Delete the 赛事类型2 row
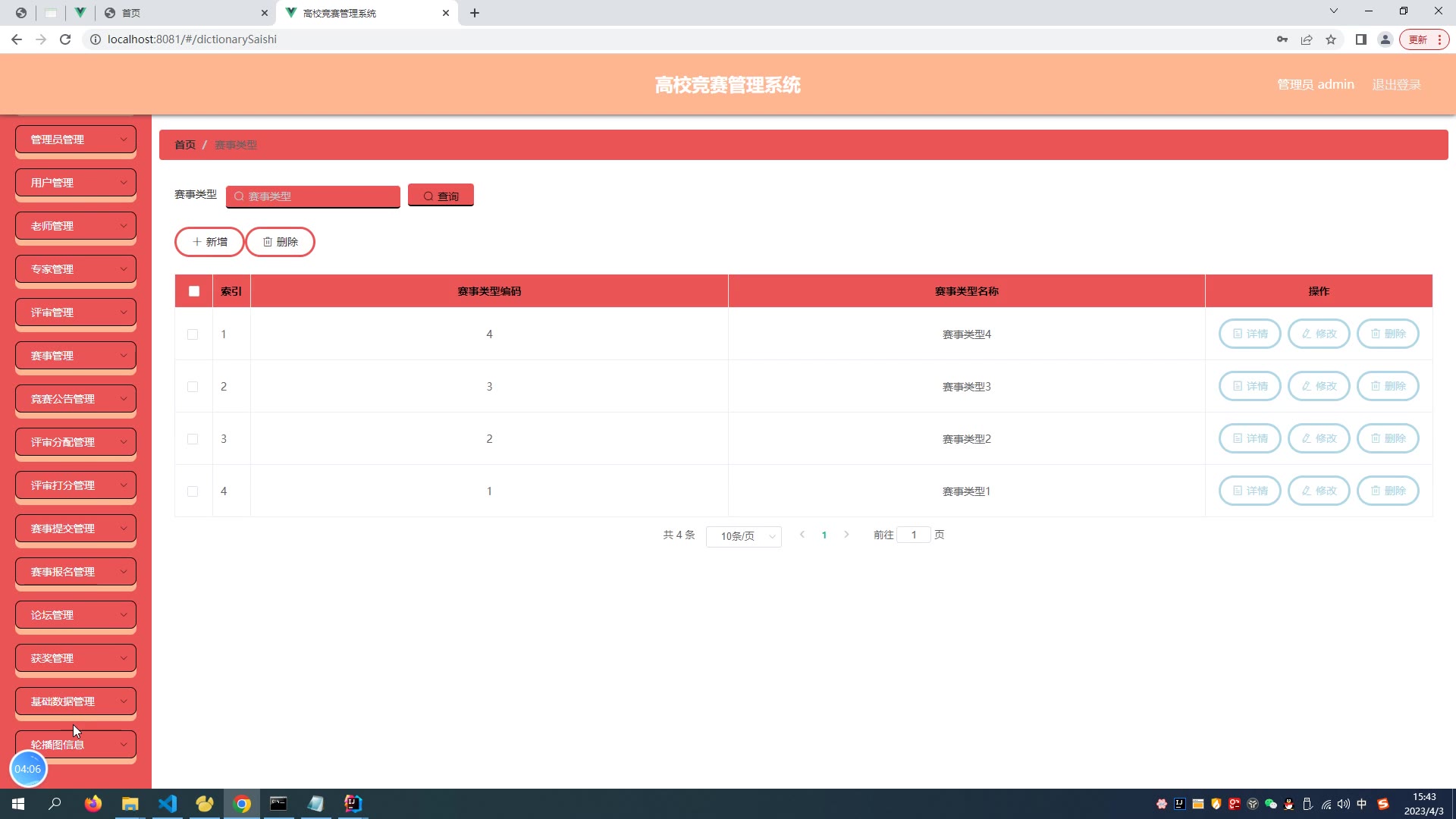1456x819 pixels. click(1388, 438)
